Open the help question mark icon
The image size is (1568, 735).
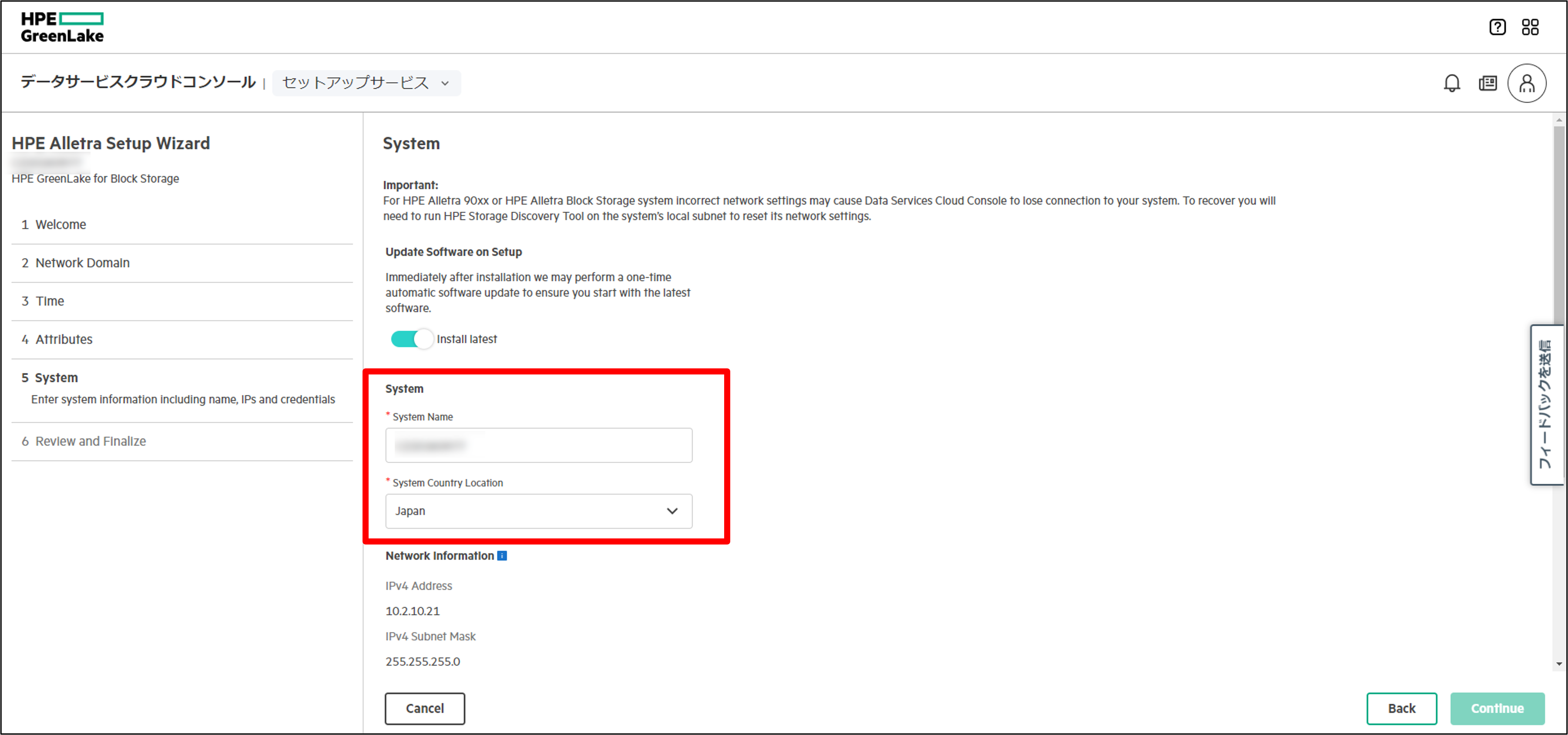click(x=1497, y=27)
